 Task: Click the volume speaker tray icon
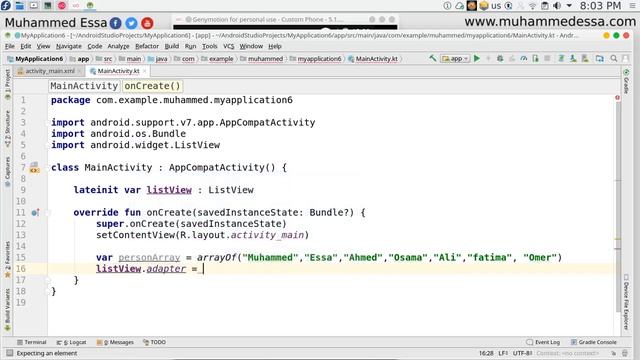557,6
